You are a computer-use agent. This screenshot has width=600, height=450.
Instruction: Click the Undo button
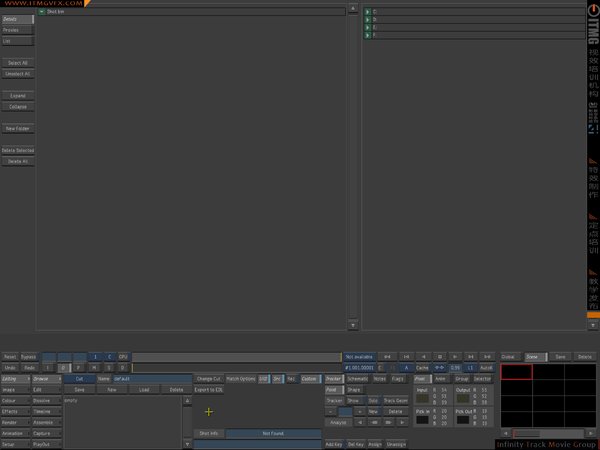10,368
